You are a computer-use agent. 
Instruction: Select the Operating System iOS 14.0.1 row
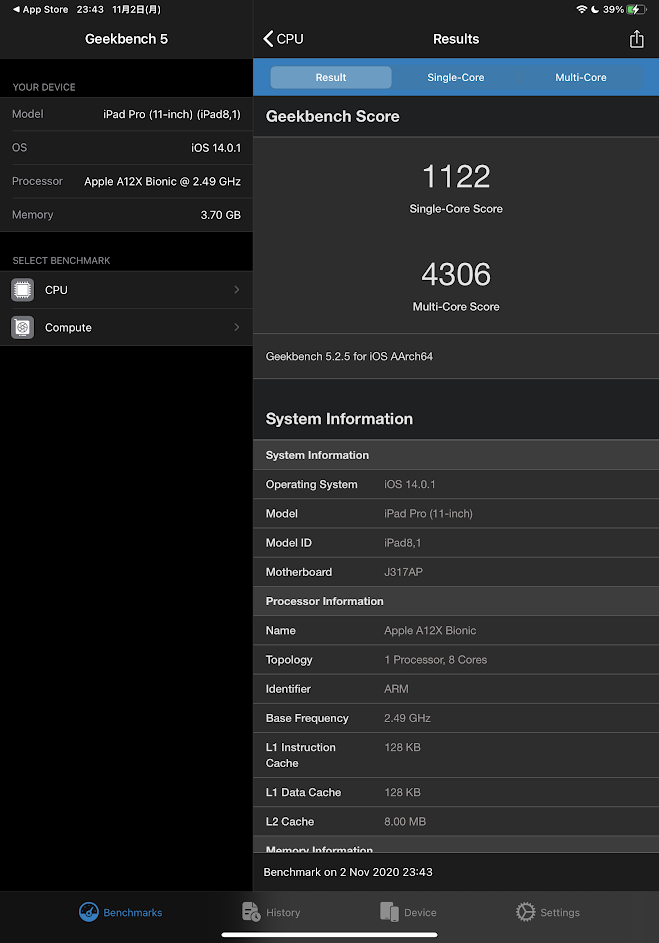(x=456, y=484)
